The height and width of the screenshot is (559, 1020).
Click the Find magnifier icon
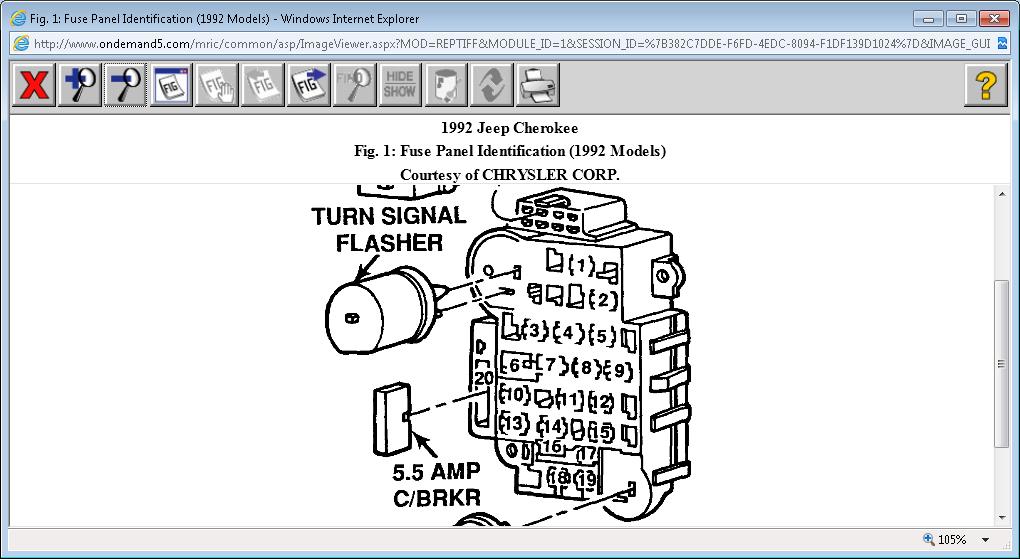click(354, 85)
